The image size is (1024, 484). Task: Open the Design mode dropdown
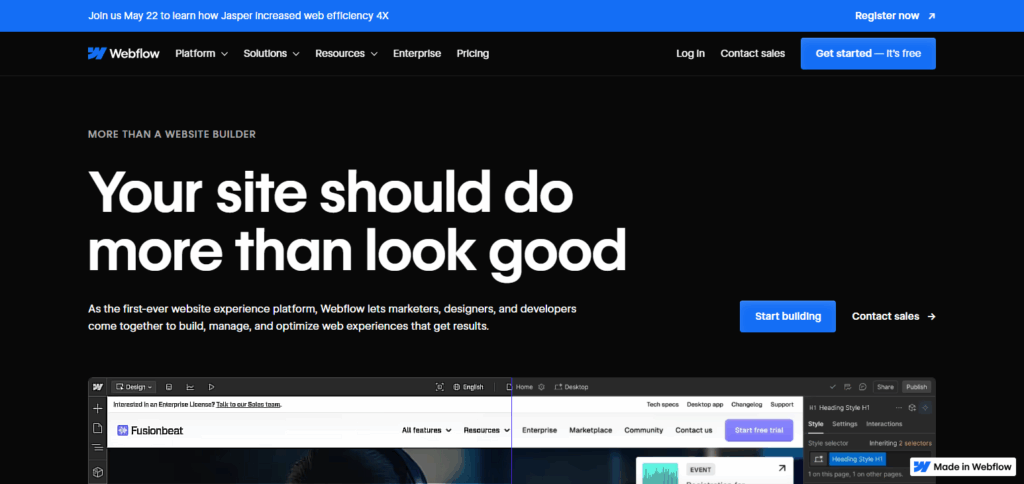pos(134,387)
